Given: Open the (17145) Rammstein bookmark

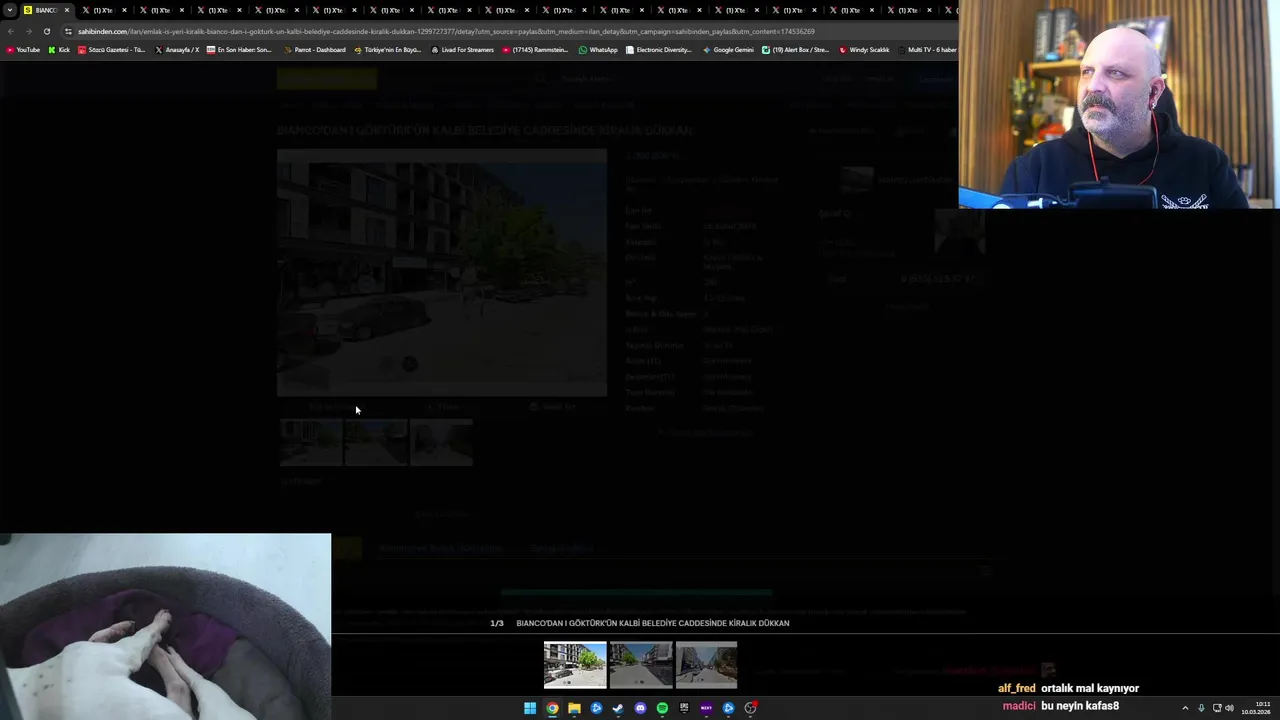Looking at the screenshot, I should [x=535, y=50].
